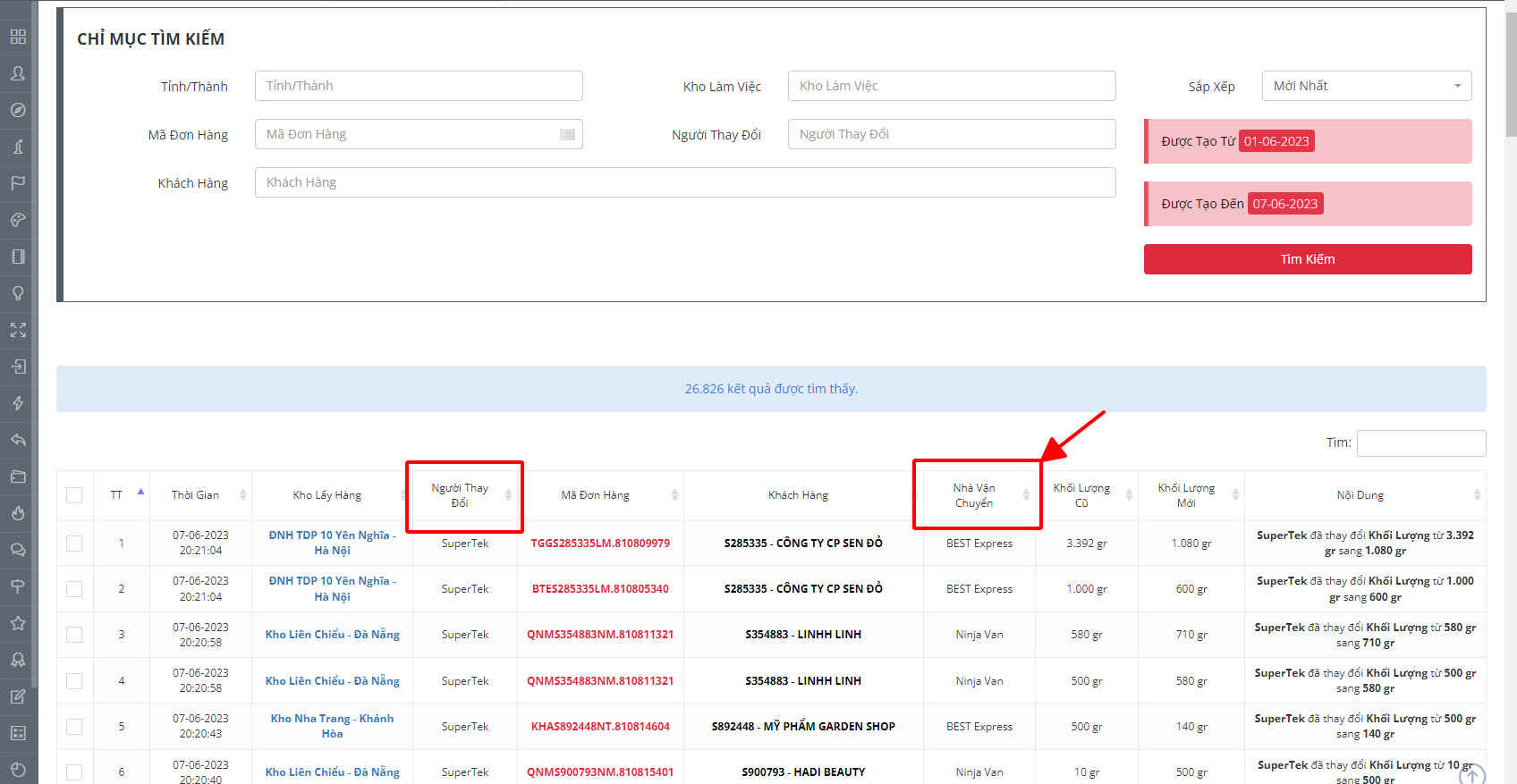Tick the checkbox for row 6
Viewport: 1517px width, 784px height.
point(74,772)
